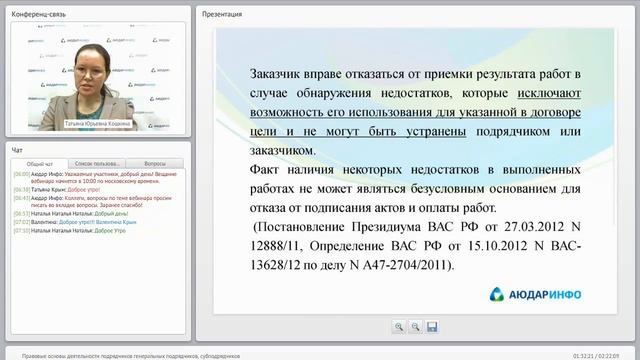
Task: Click the Презентация panel title
Action: tap(222, 14)
